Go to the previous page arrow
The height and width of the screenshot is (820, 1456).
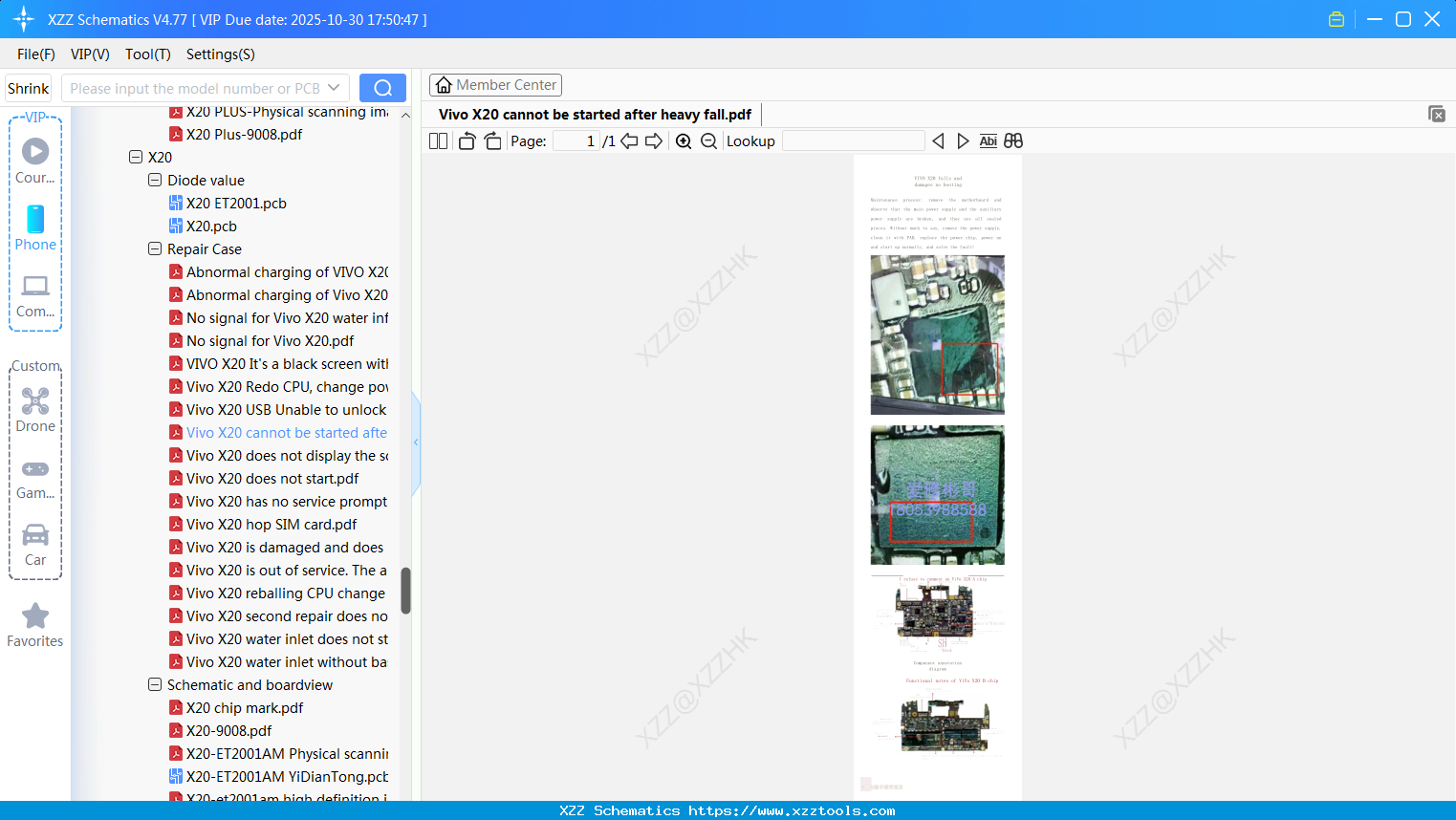click(629, 141)
